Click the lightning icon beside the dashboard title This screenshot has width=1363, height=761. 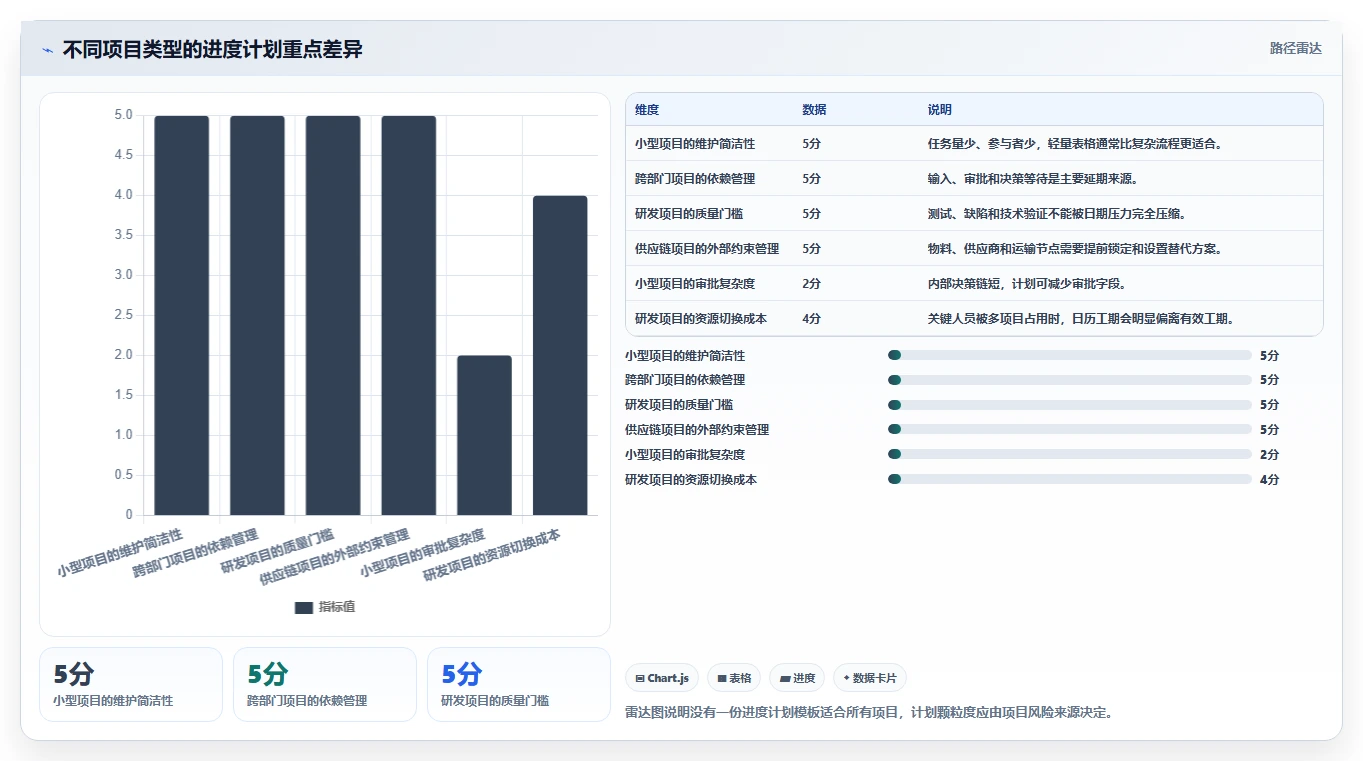pos(48,50)
